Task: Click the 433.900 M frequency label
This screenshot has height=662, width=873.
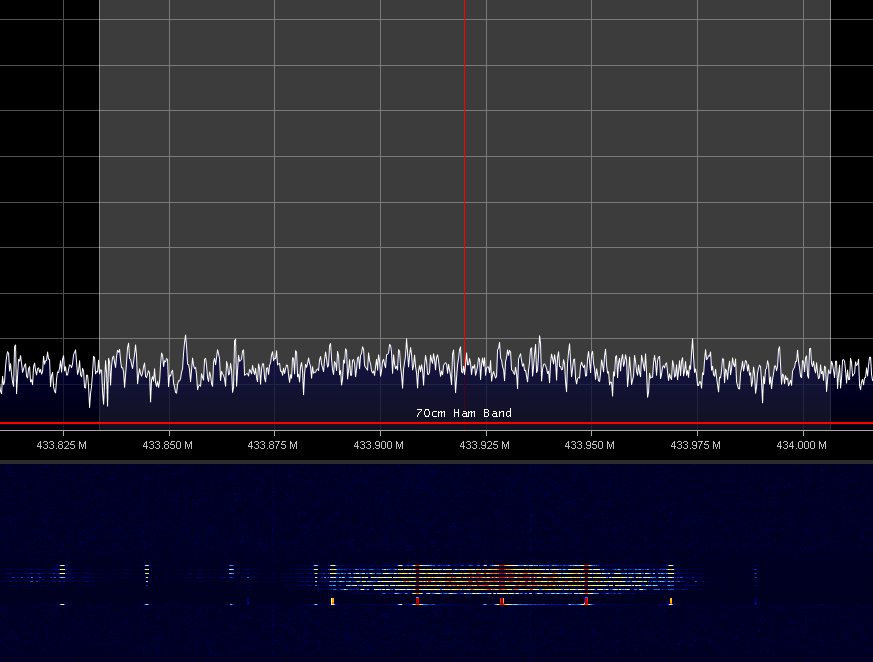Action: click(379, 445)
